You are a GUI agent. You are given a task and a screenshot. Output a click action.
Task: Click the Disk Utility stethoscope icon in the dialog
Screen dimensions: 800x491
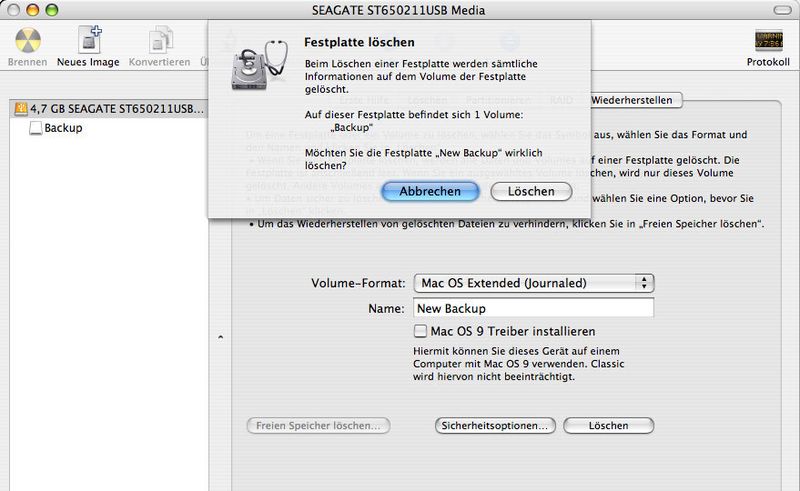pos(260,65)
